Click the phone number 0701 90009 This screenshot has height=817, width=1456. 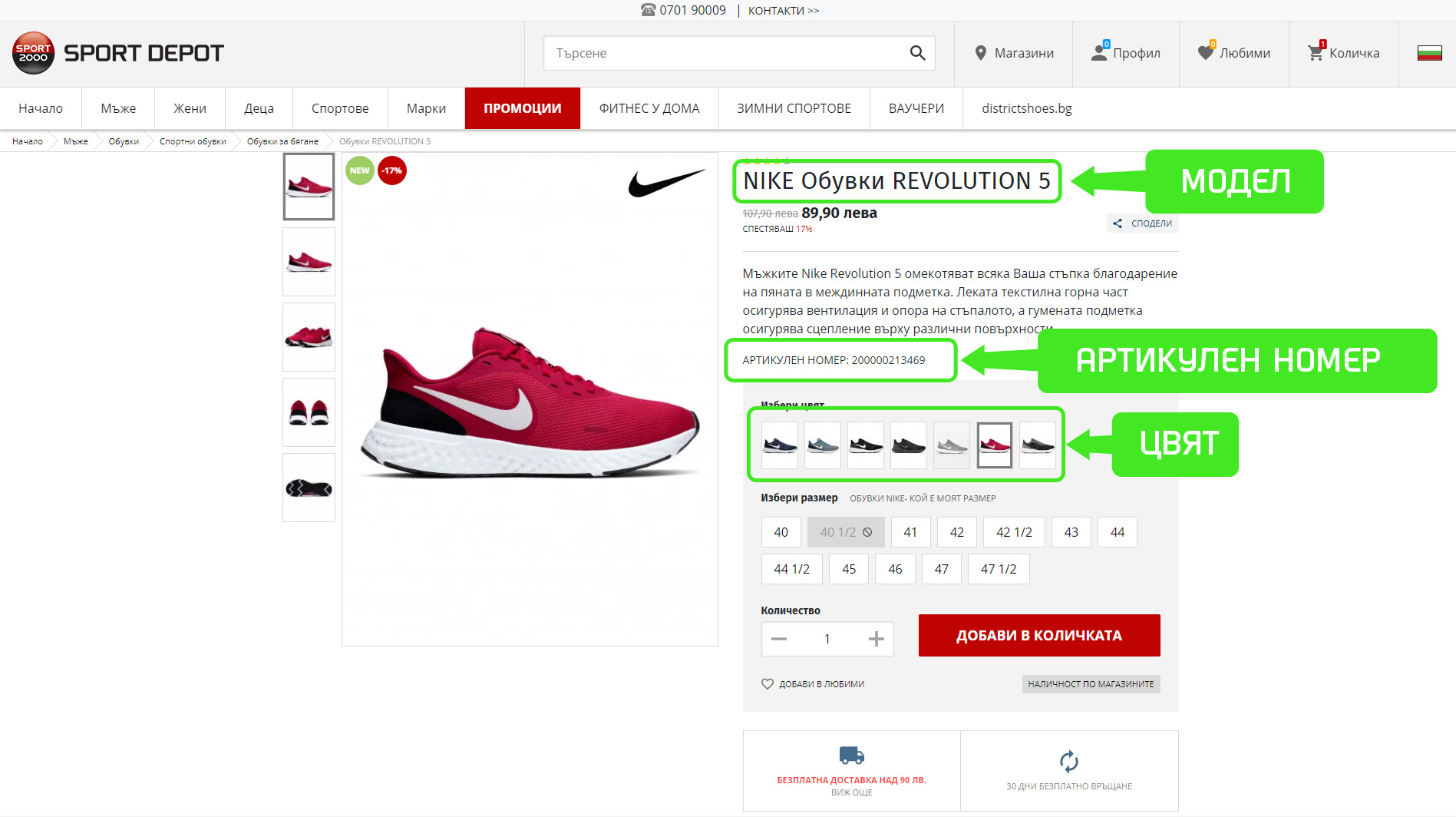692,10
